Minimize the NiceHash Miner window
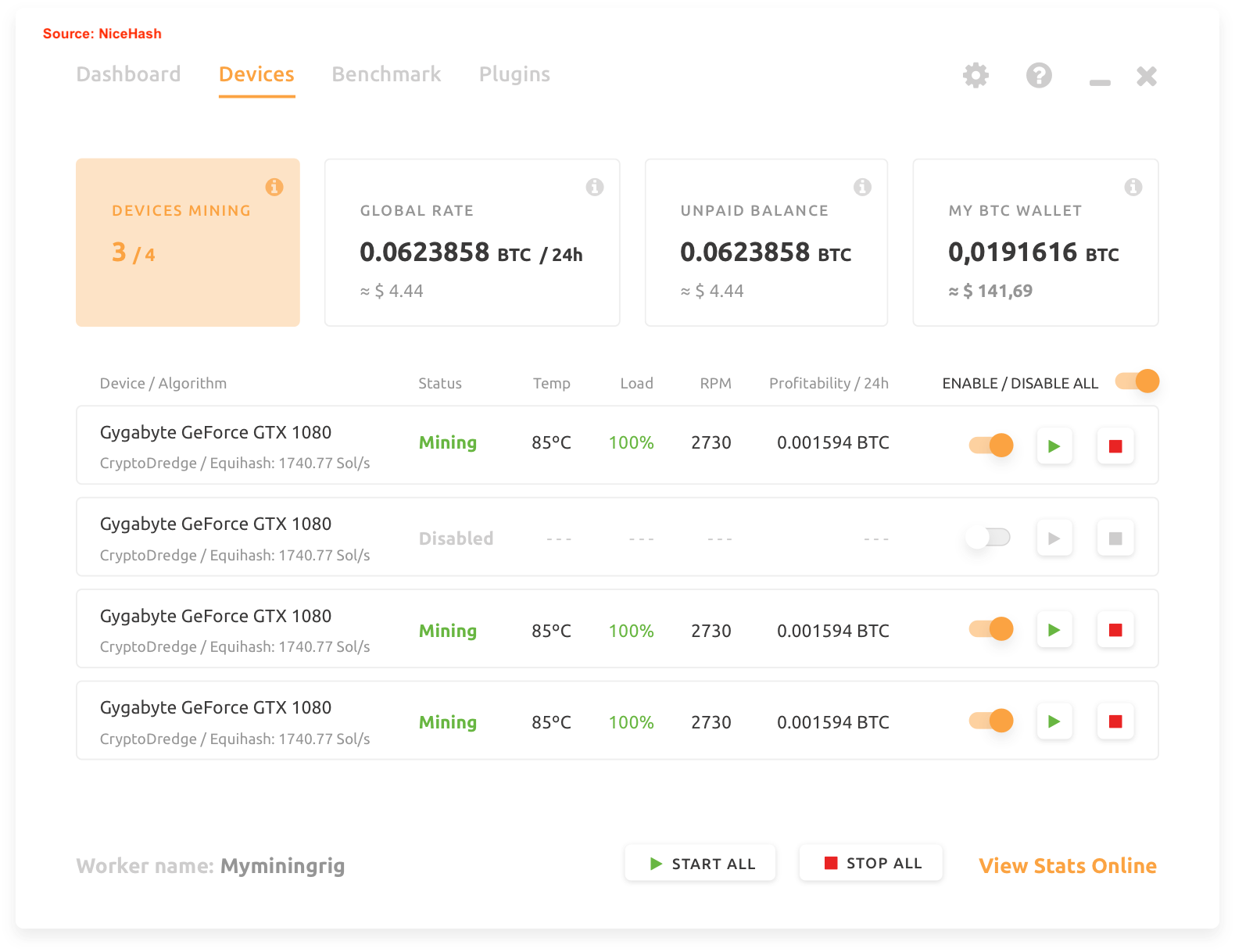 click(1100, 82)
